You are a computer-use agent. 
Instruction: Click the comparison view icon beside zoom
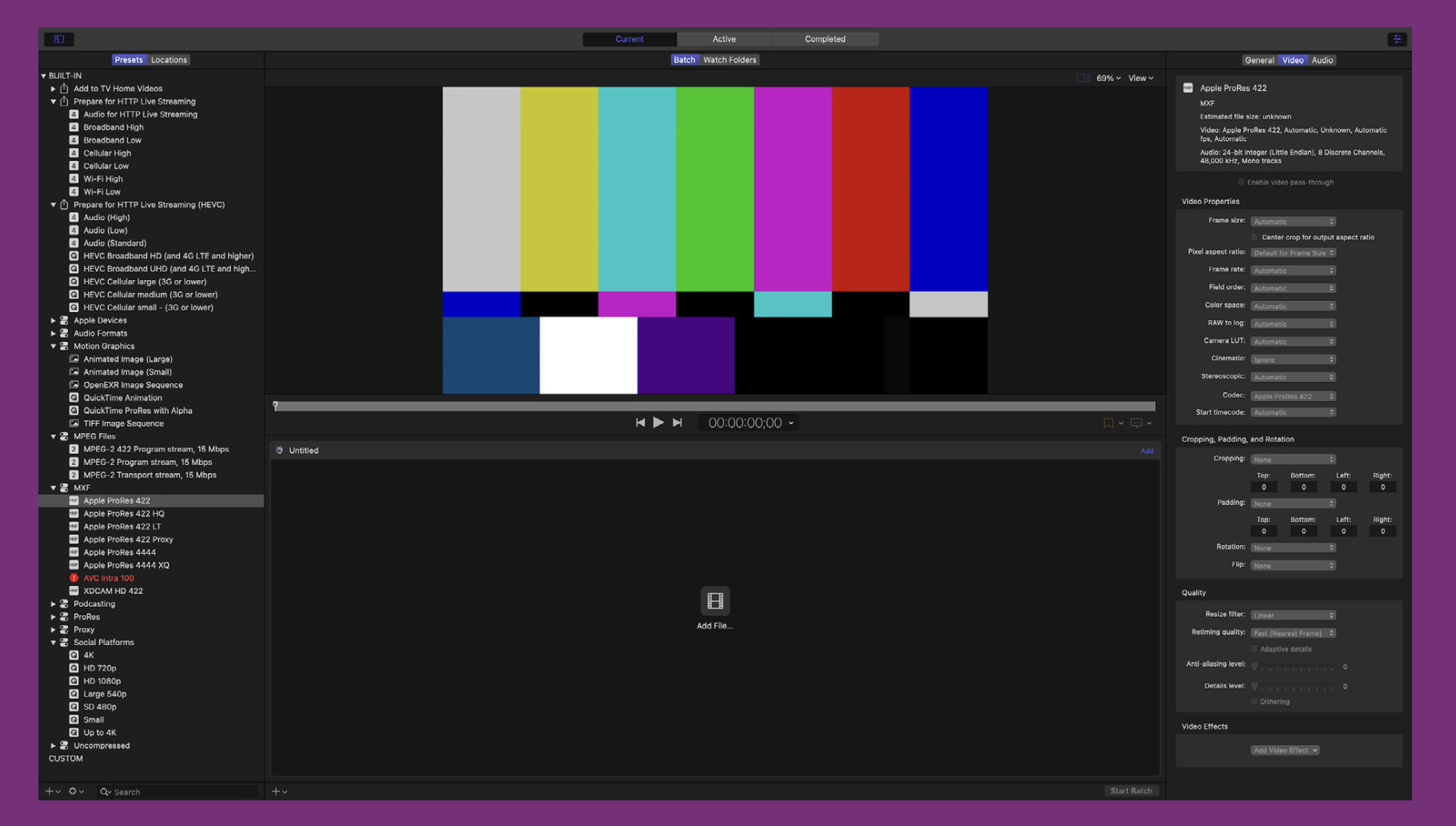[1083, 78]
